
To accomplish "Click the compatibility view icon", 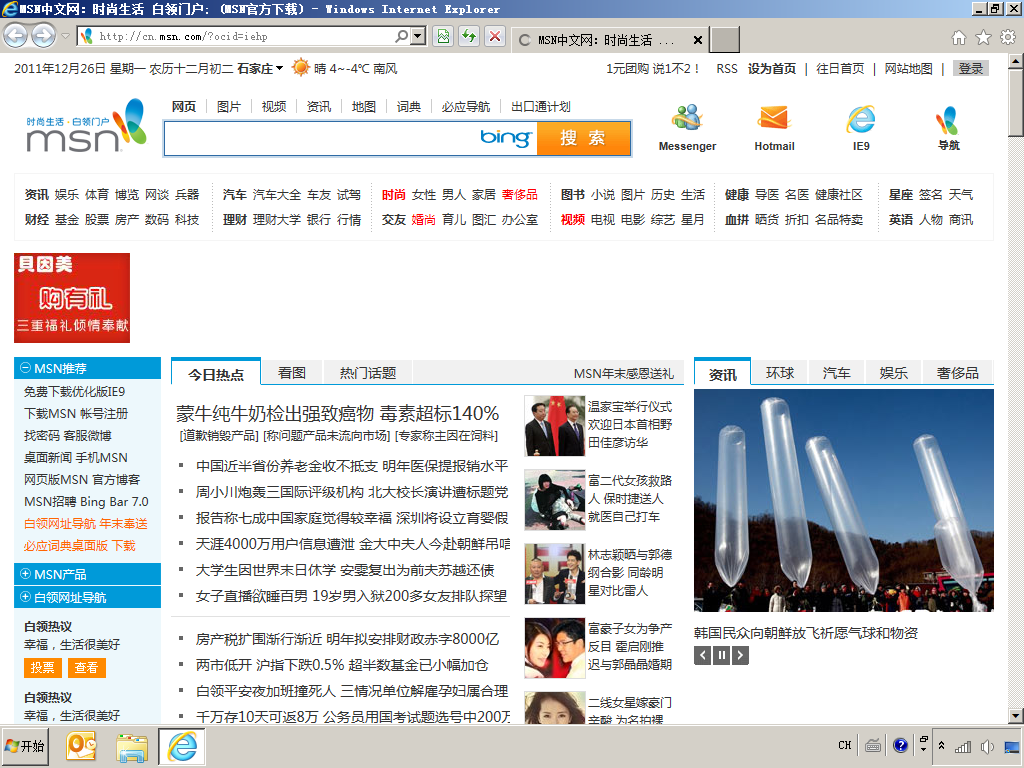I will (443, 37).
